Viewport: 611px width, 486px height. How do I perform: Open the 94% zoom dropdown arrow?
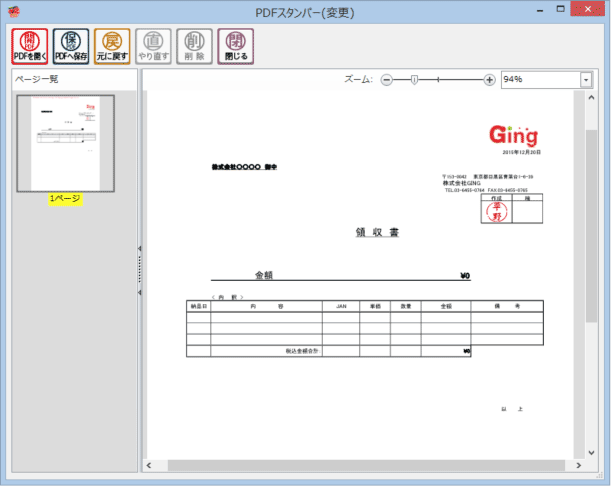pos(586,80)
